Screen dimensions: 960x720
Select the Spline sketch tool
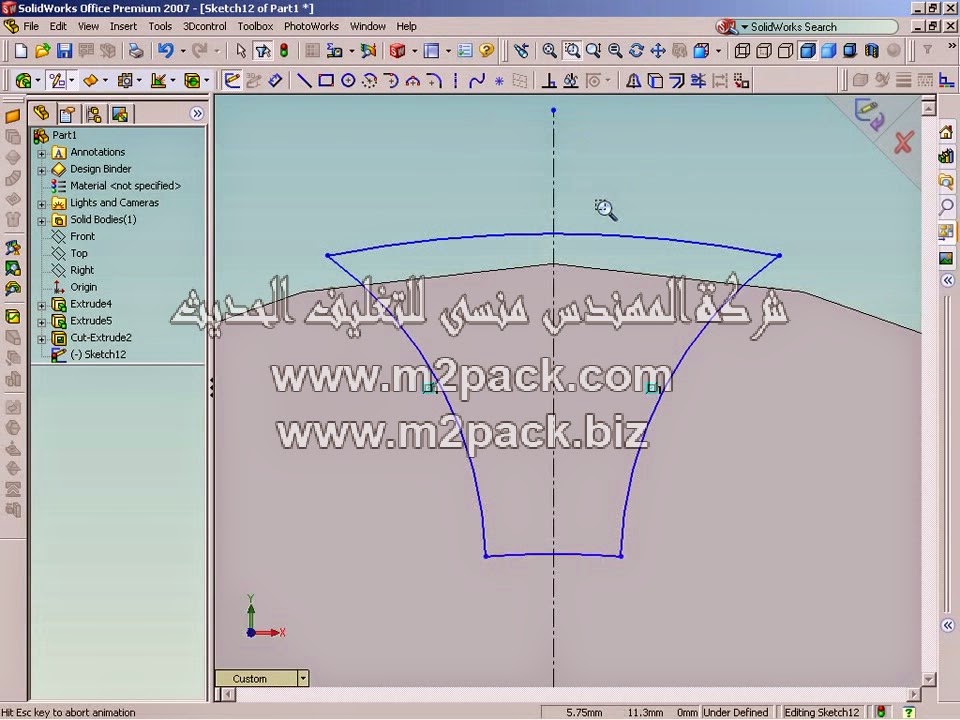click(477, 81)
